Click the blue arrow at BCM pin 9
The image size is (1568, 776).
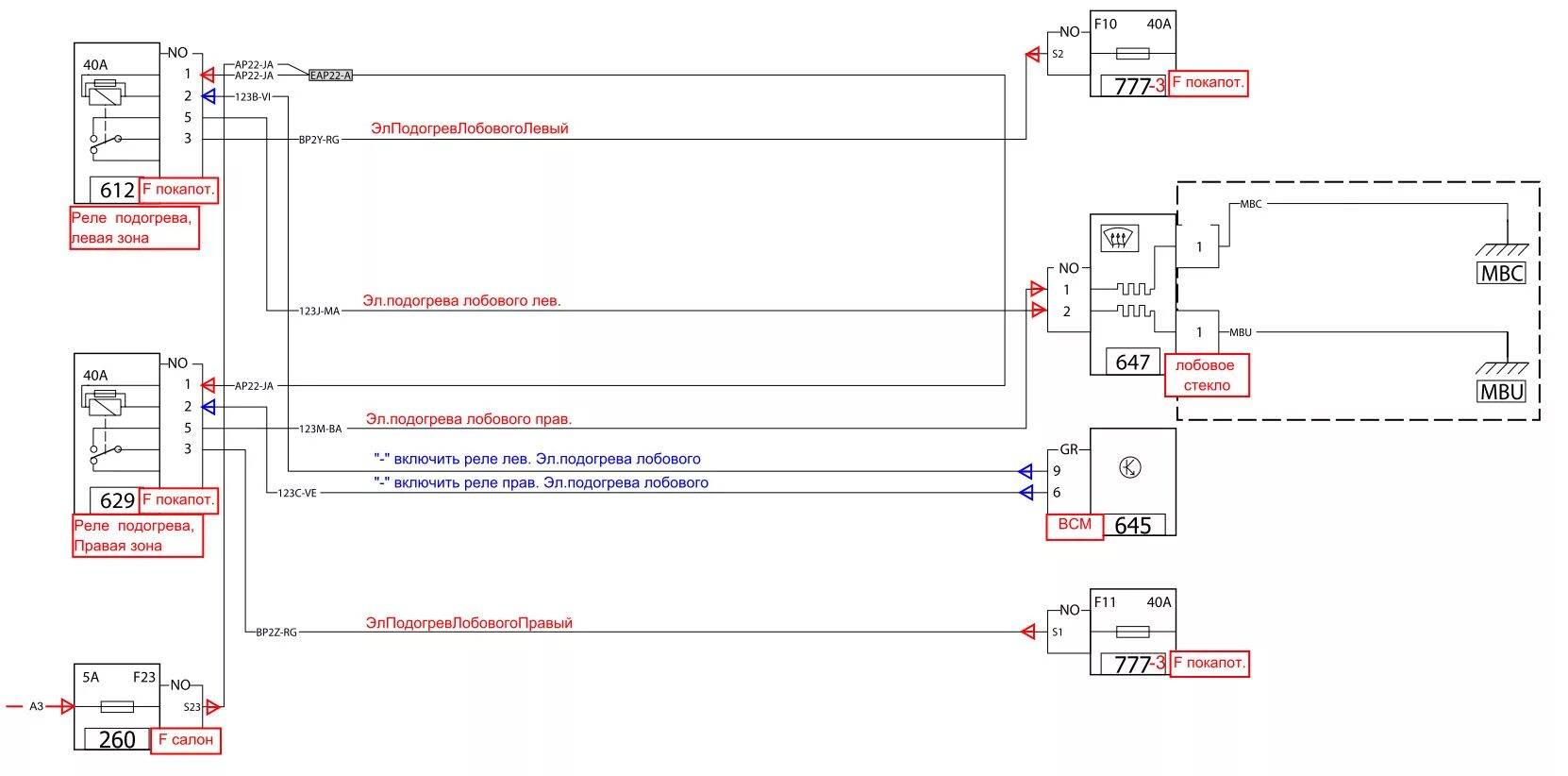pos(1026,471)
